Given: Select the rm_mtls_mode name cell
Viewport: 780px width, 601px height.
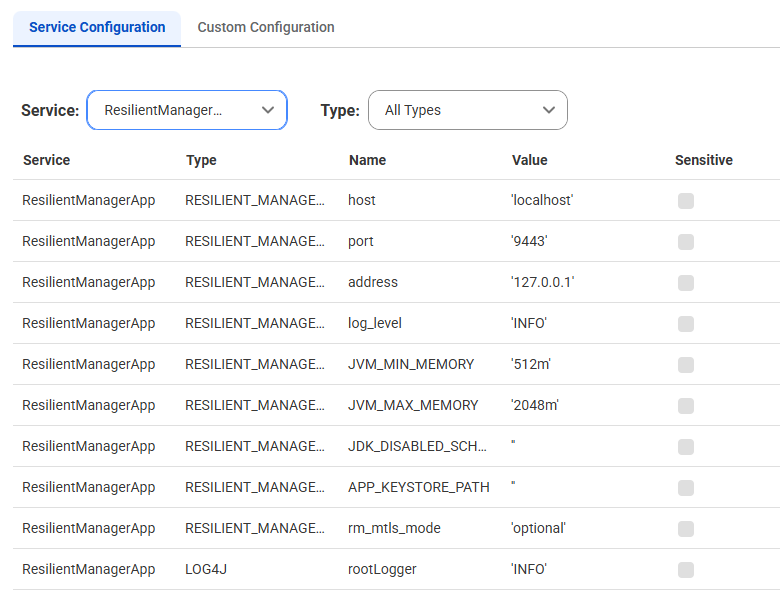Looking at the screenshot, I should point(394,528).
